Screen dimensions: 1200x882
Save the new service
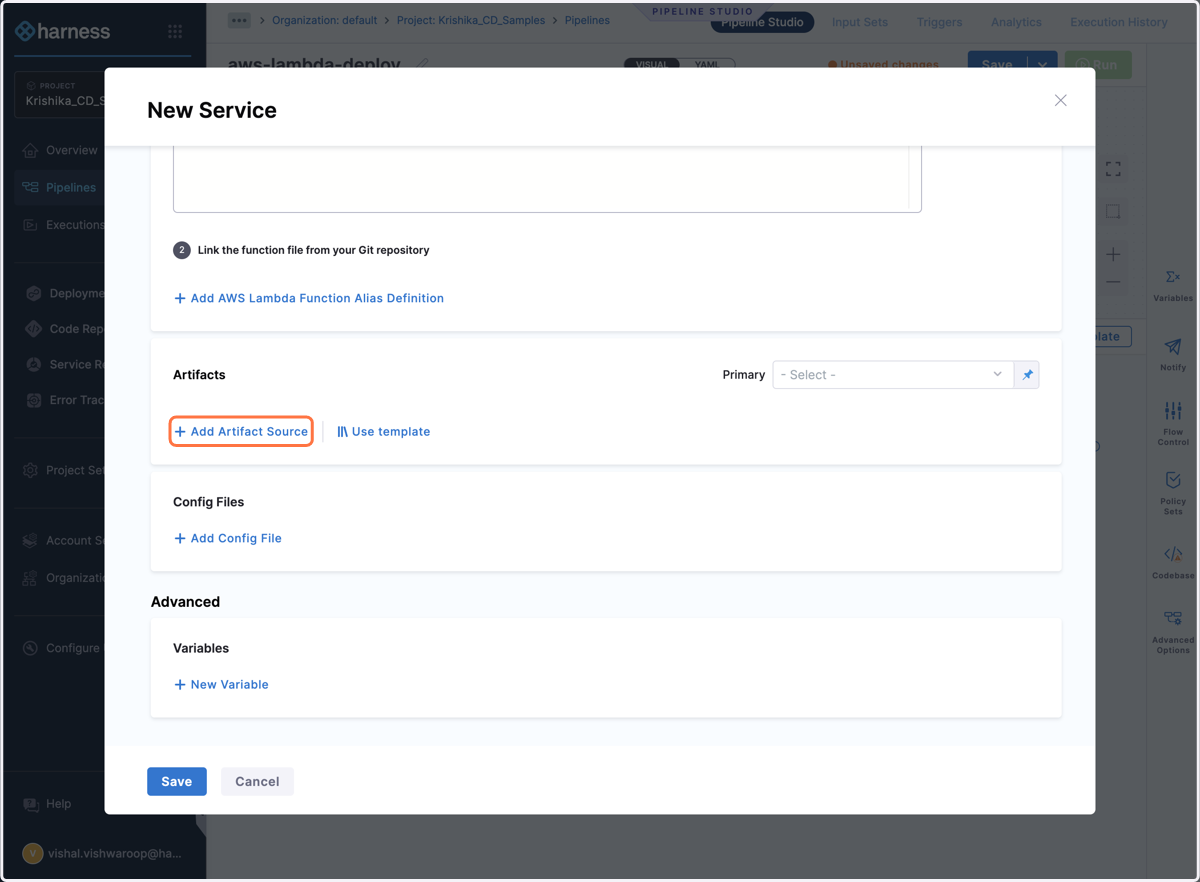click(x=177, y=781)
